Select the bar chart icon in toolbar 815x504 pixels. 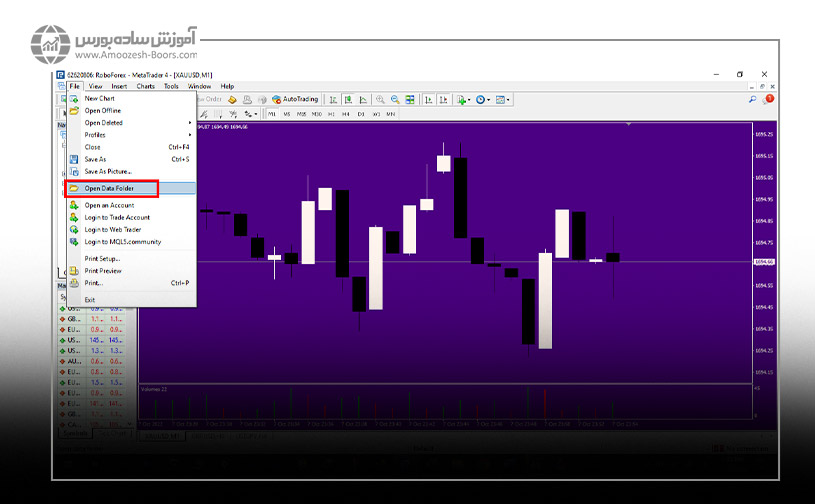[333, 100]
